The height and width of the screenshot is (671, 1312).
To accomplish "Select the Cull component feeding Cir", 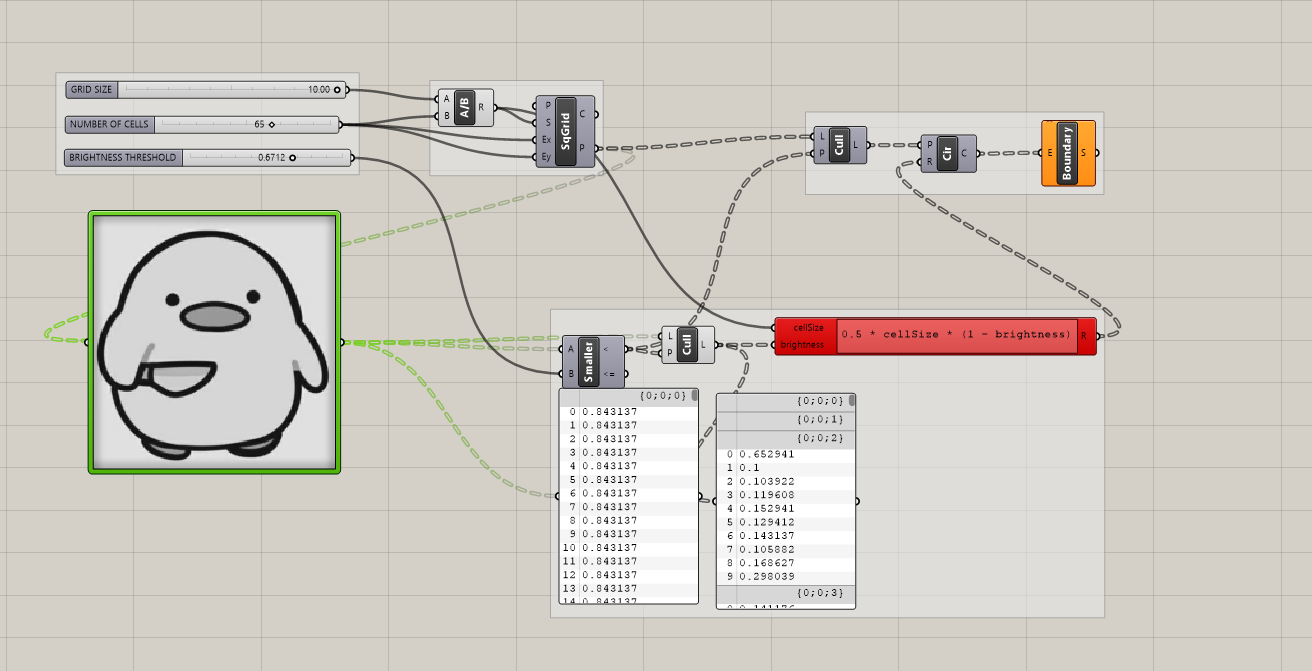I will (840, 145).
